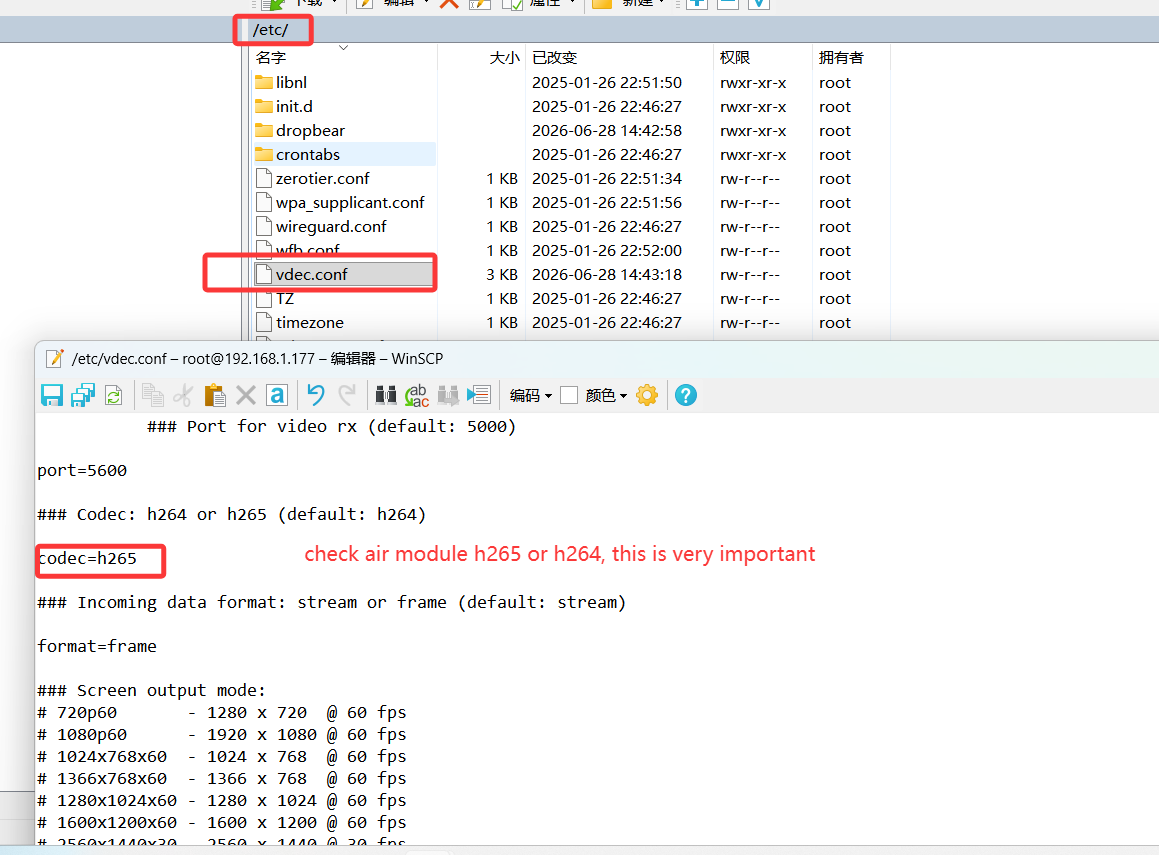Select the dropbear folder

(310, 131)
